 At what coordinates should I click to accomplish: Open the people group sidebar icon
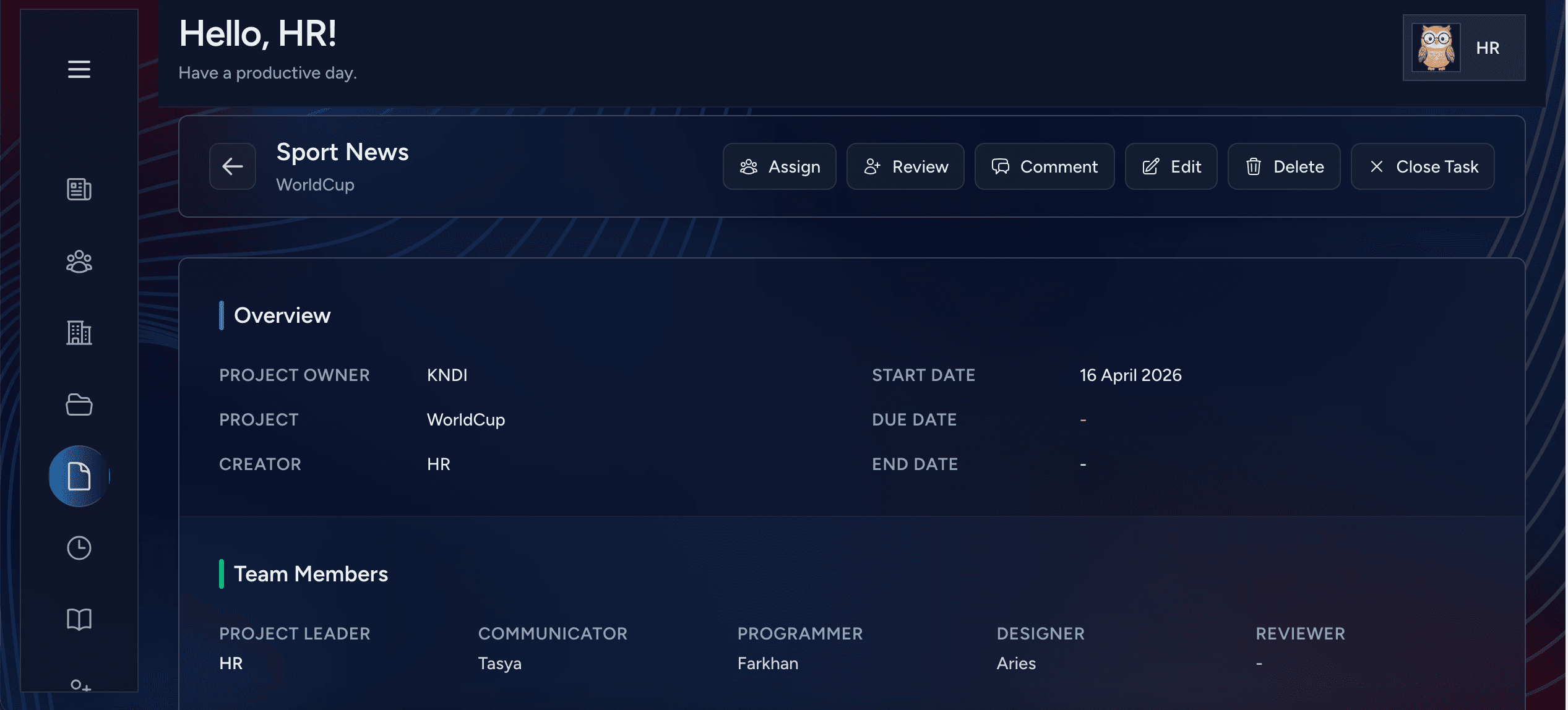click(79, 262)
